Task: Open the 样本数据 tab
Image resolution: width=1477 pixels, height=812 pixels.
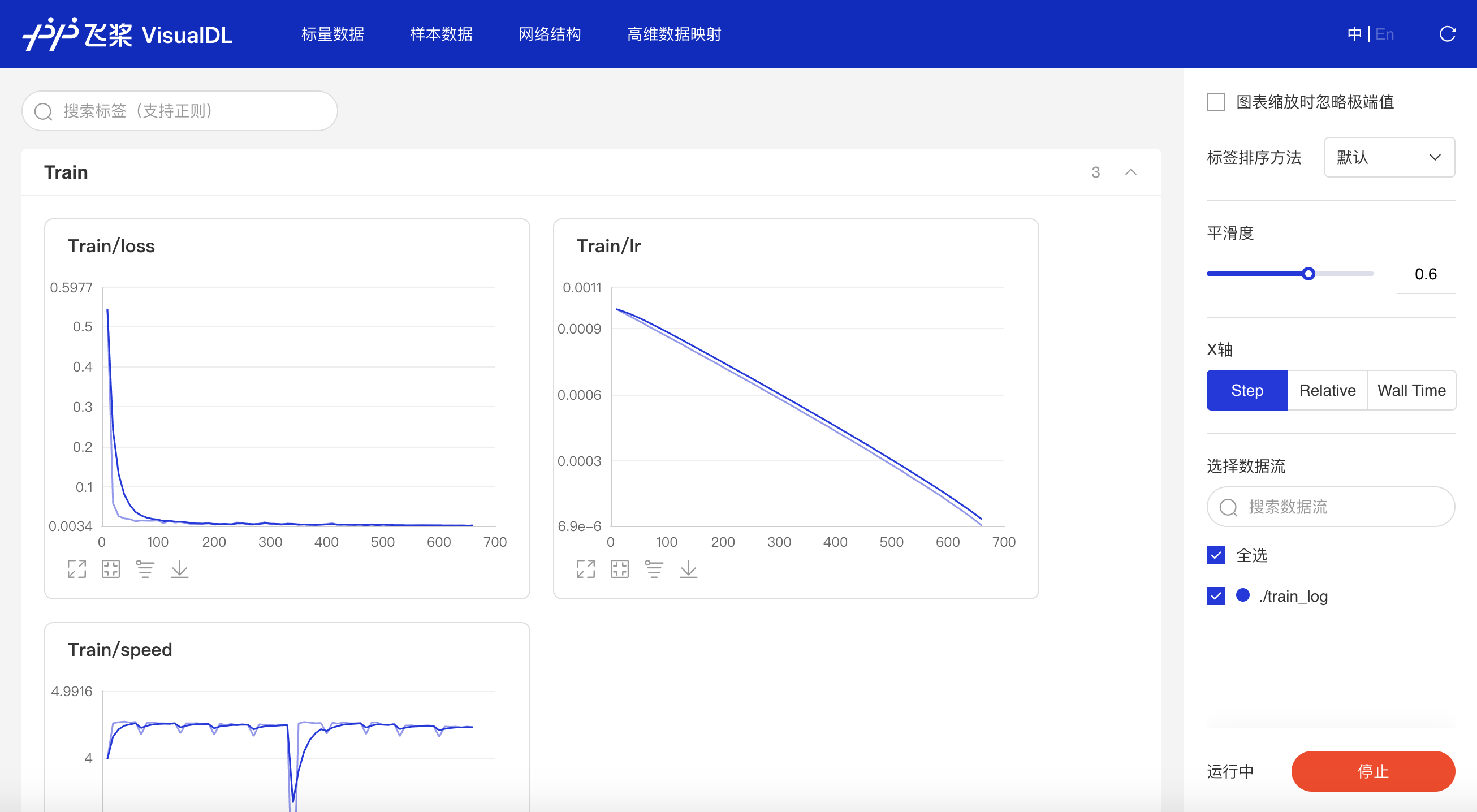Action: (441, 34)
